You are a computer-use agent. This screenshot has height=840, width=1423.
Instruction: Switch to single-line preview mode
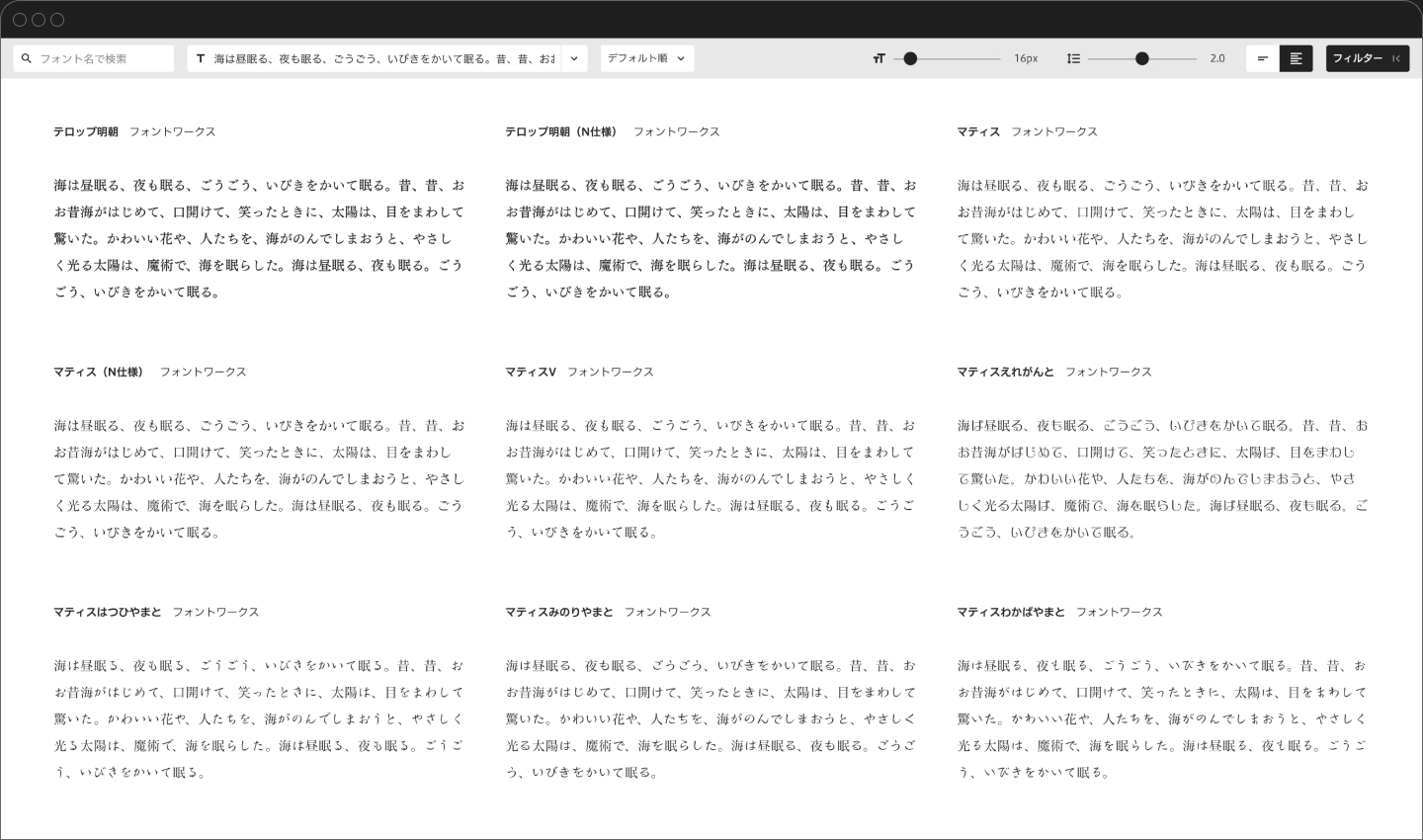[1263, 58]
